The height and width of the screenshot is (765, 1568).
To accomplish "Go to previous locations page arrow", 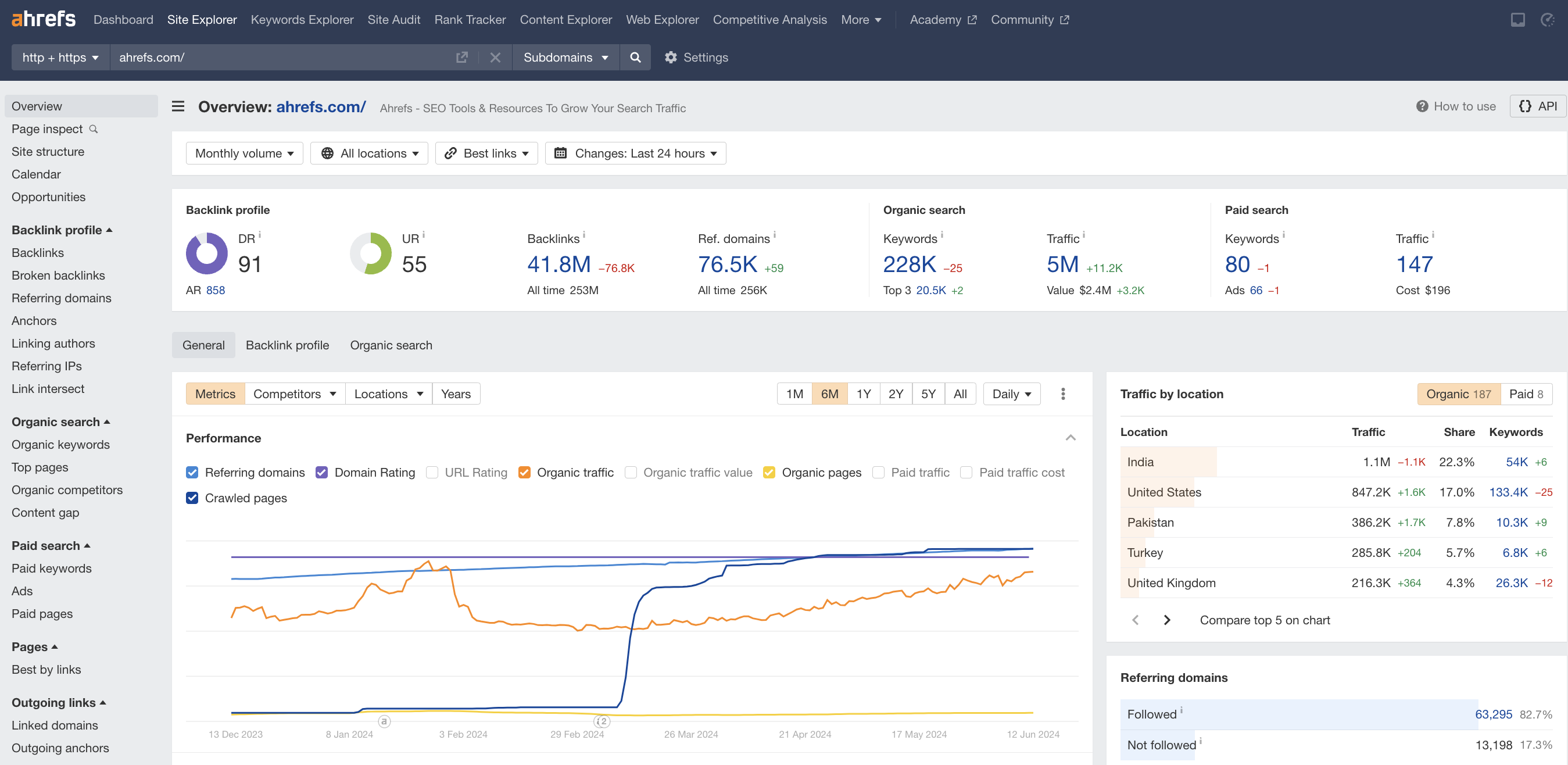I will [x=1135, y=620].
